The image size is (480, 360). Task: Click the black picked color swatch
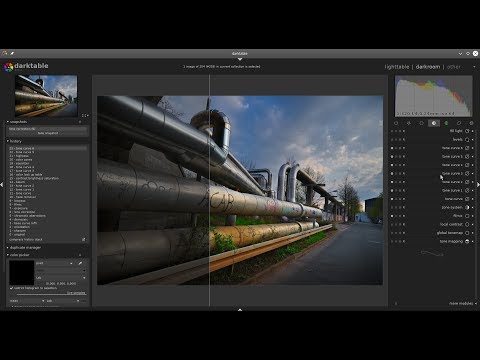point(22,272)
